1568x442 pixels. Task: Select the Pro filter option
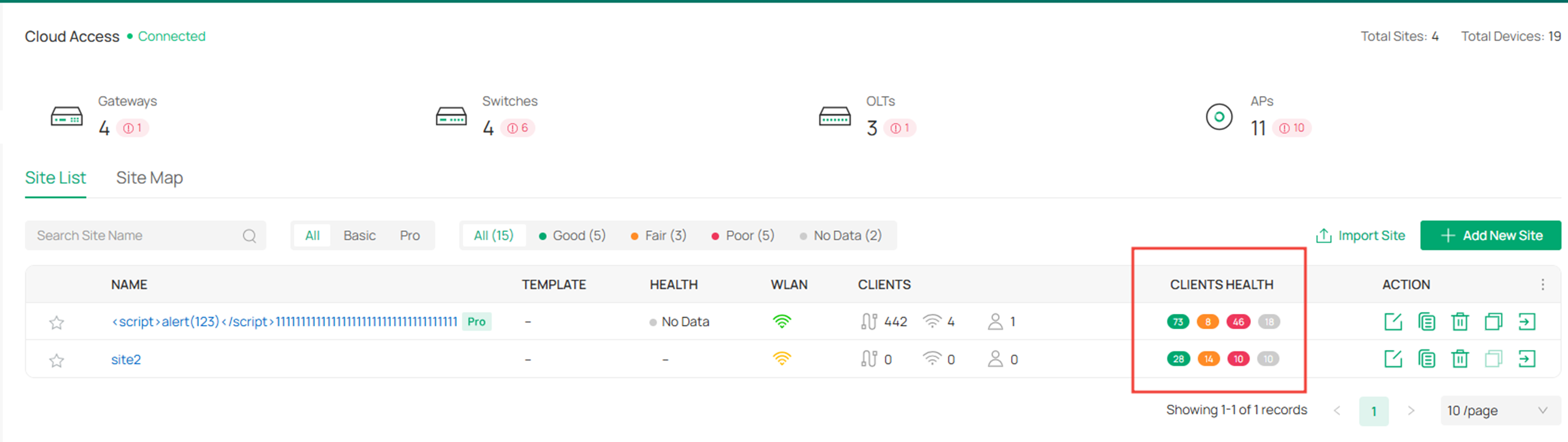409,236
